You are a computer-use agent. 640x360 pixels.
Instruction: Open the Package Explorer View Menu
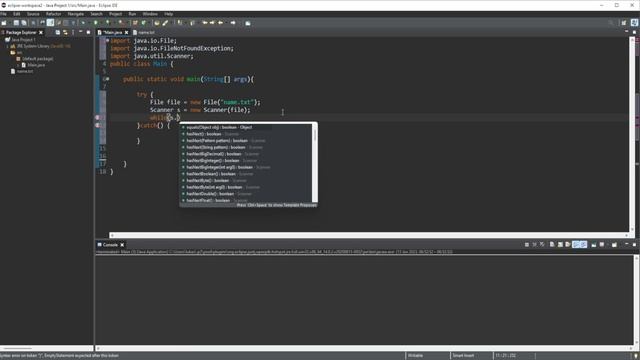pos(73,32)
